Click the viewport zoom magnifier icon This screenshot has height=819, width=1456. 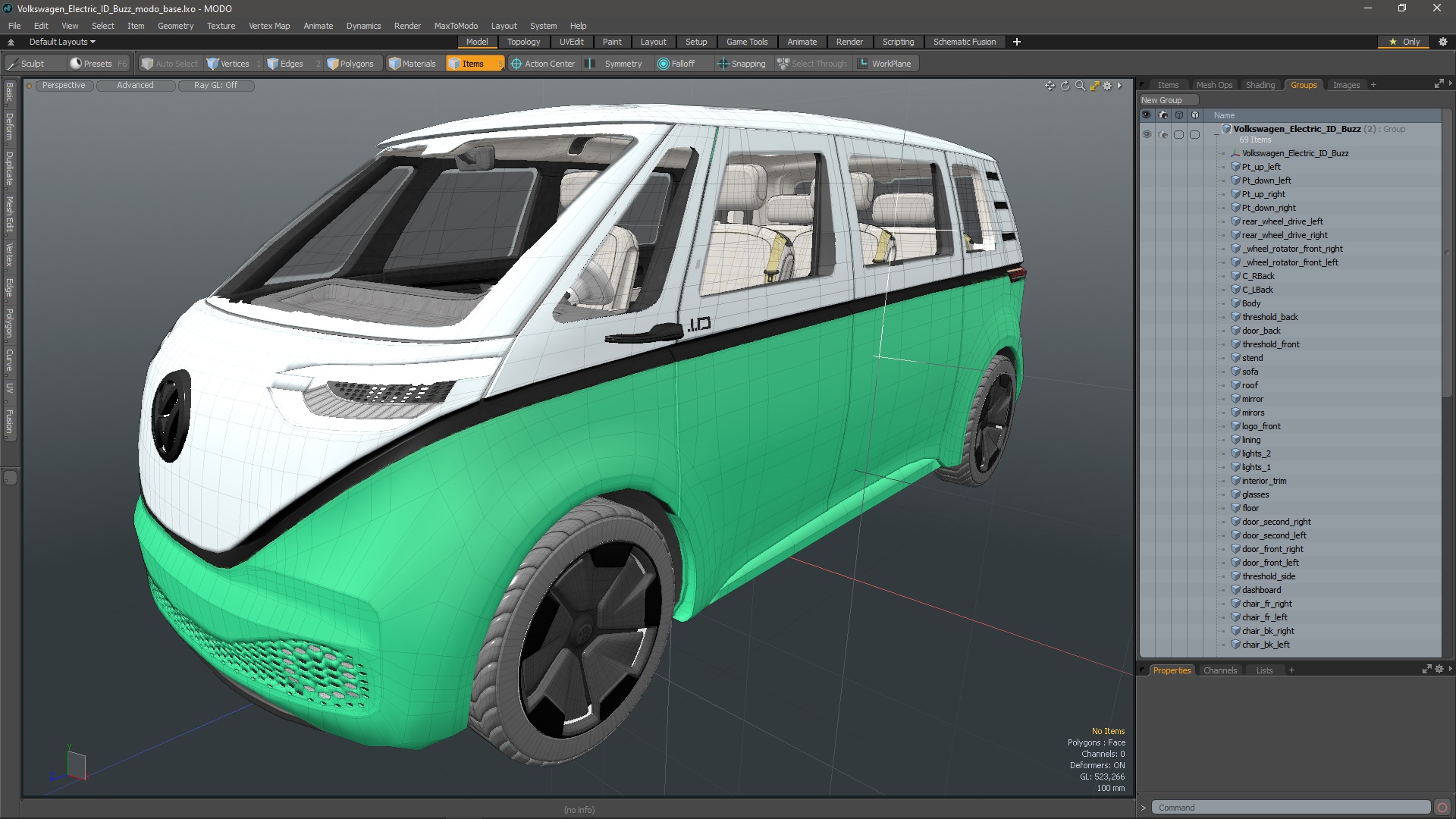pos(1080,86)
